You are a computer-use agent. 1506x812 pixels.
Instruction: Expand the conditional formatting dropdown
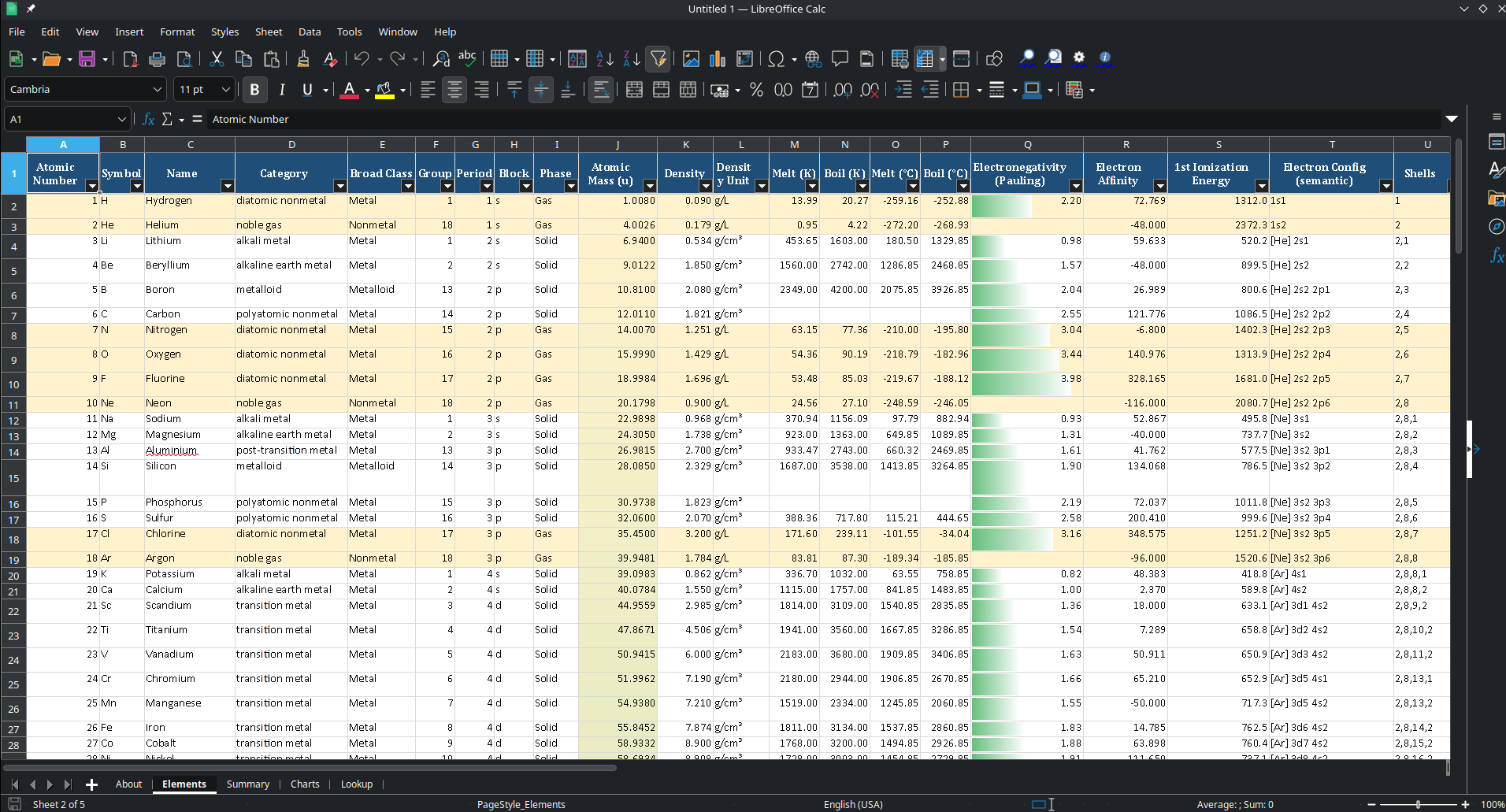[1091, 90]
